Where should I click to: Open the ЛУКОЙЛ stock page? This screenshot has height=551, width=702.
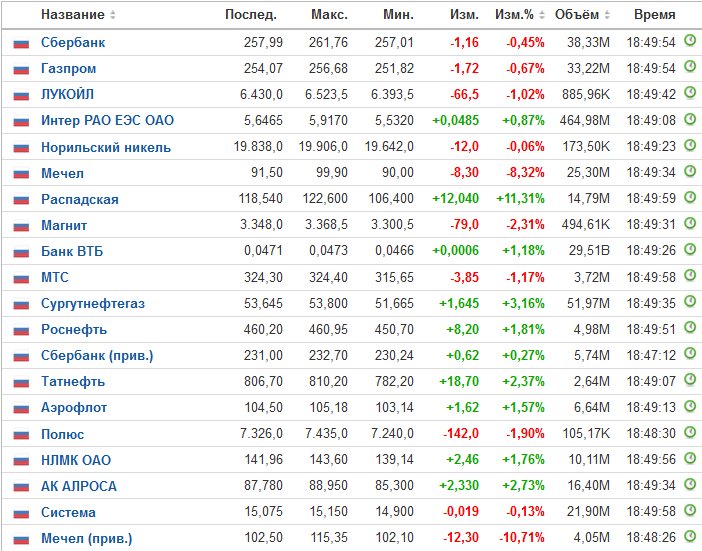[x=68, y=94]
